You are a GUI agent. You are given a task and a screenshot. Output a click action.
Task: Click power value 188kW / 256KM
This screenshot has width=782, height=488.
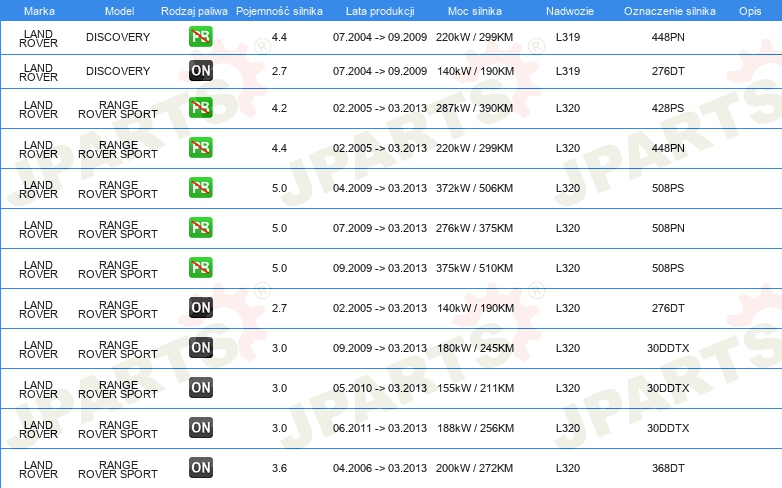(x=475, y=428)
